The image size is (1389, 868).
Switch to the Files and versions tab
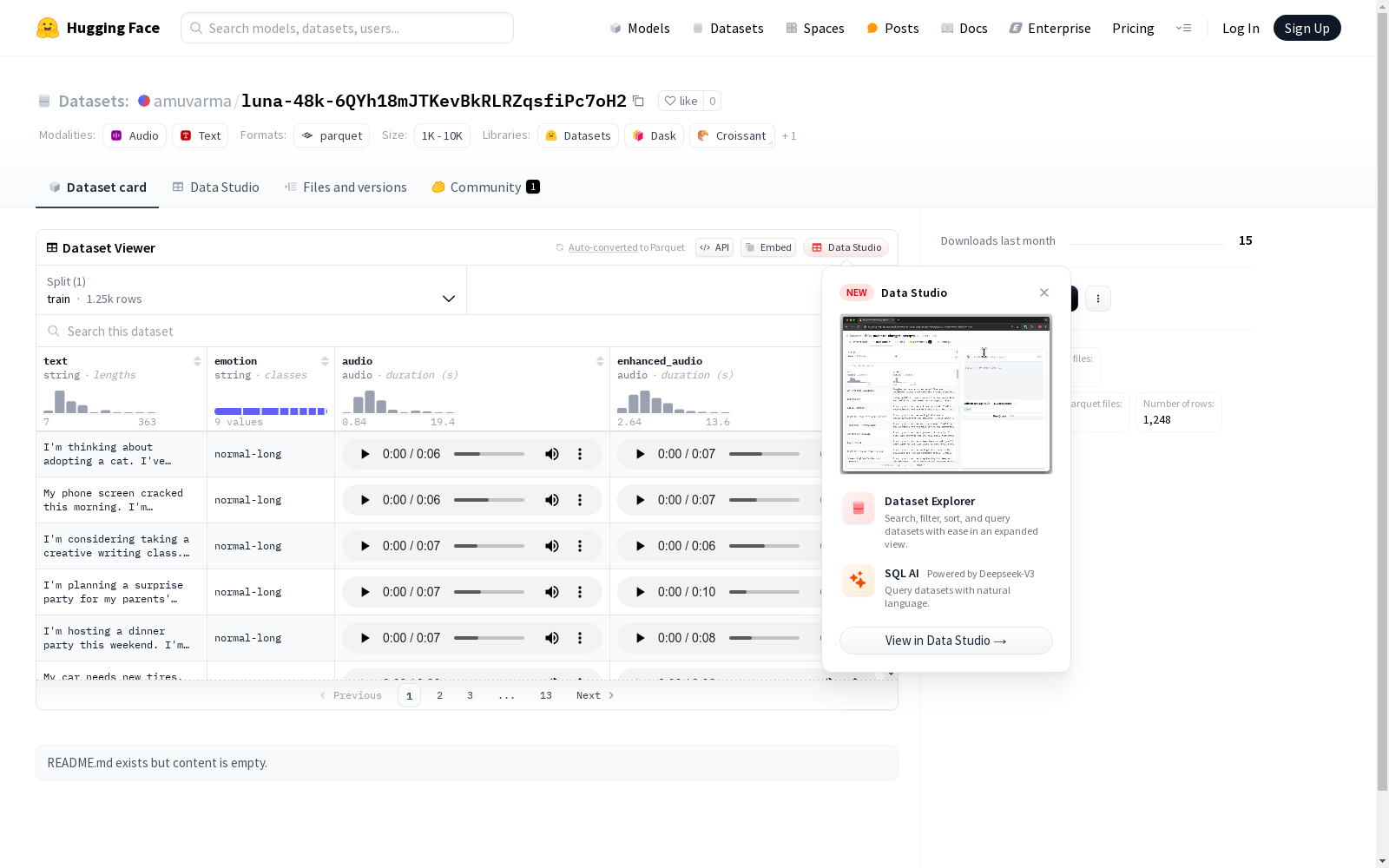(x=346, y=187)
